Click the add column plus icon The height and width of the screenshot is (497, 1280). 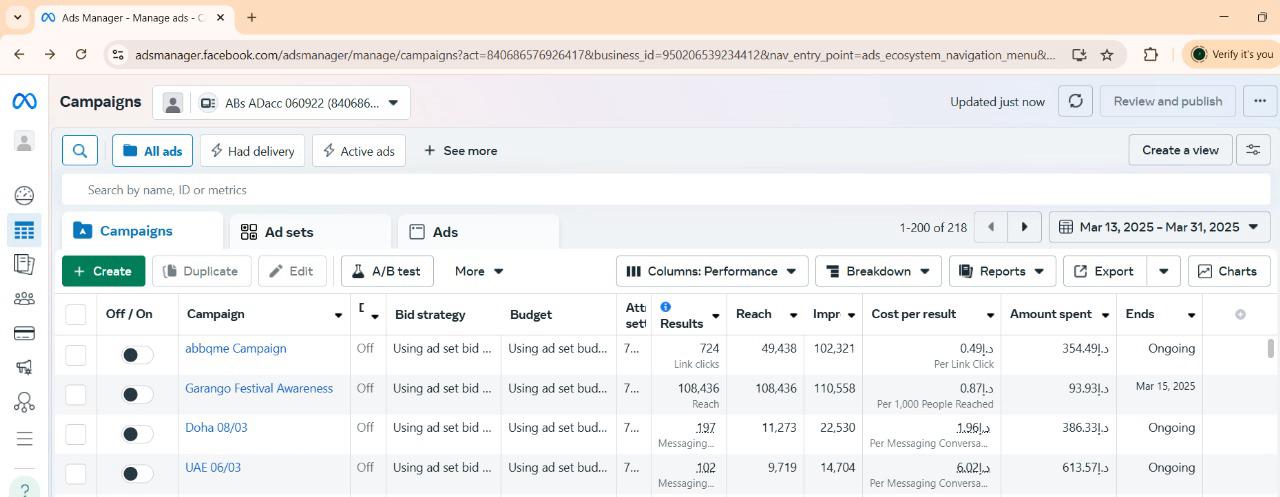pos(1240,314)
